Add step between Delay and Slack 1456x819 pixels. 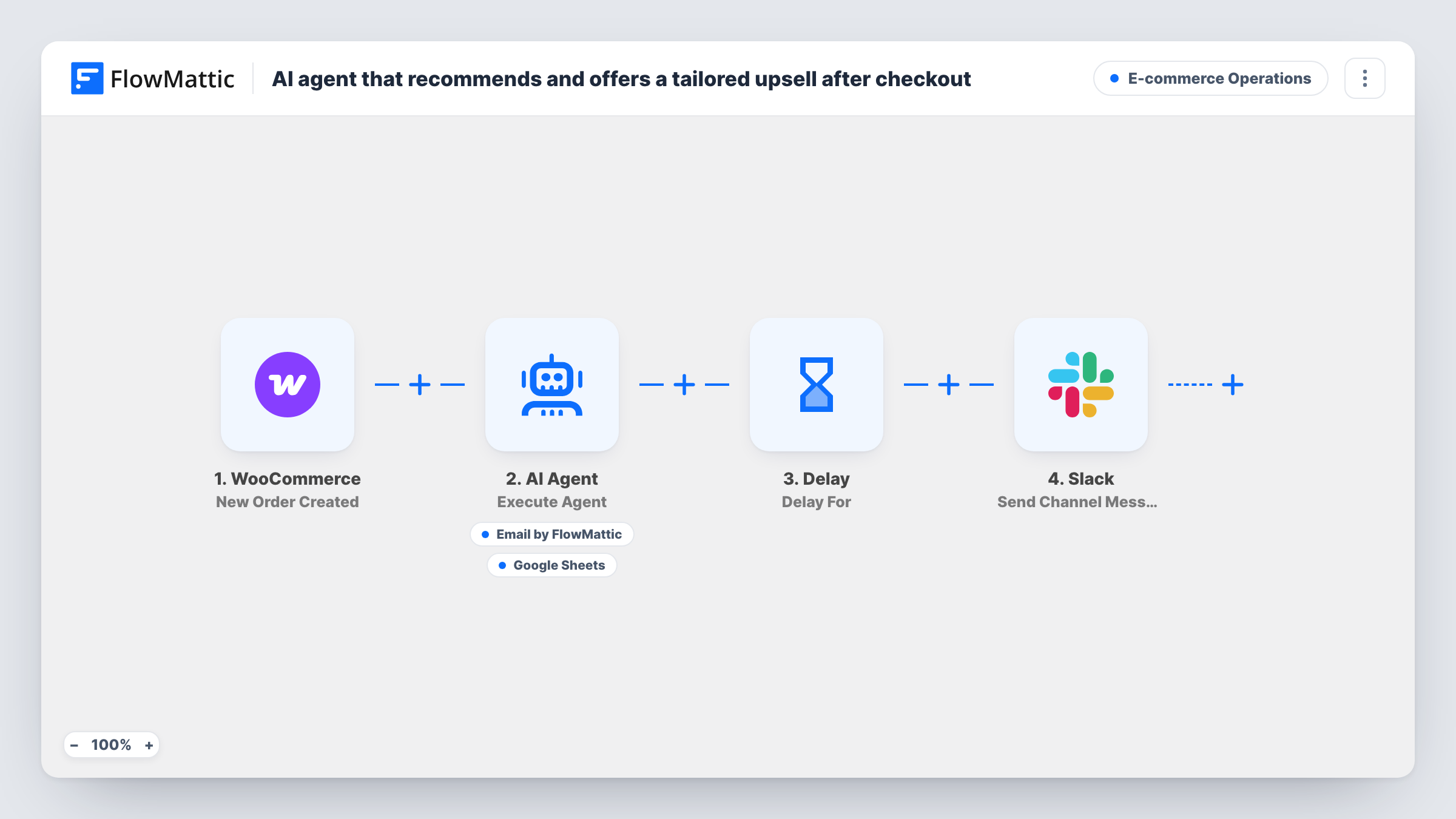click(949, 385)
